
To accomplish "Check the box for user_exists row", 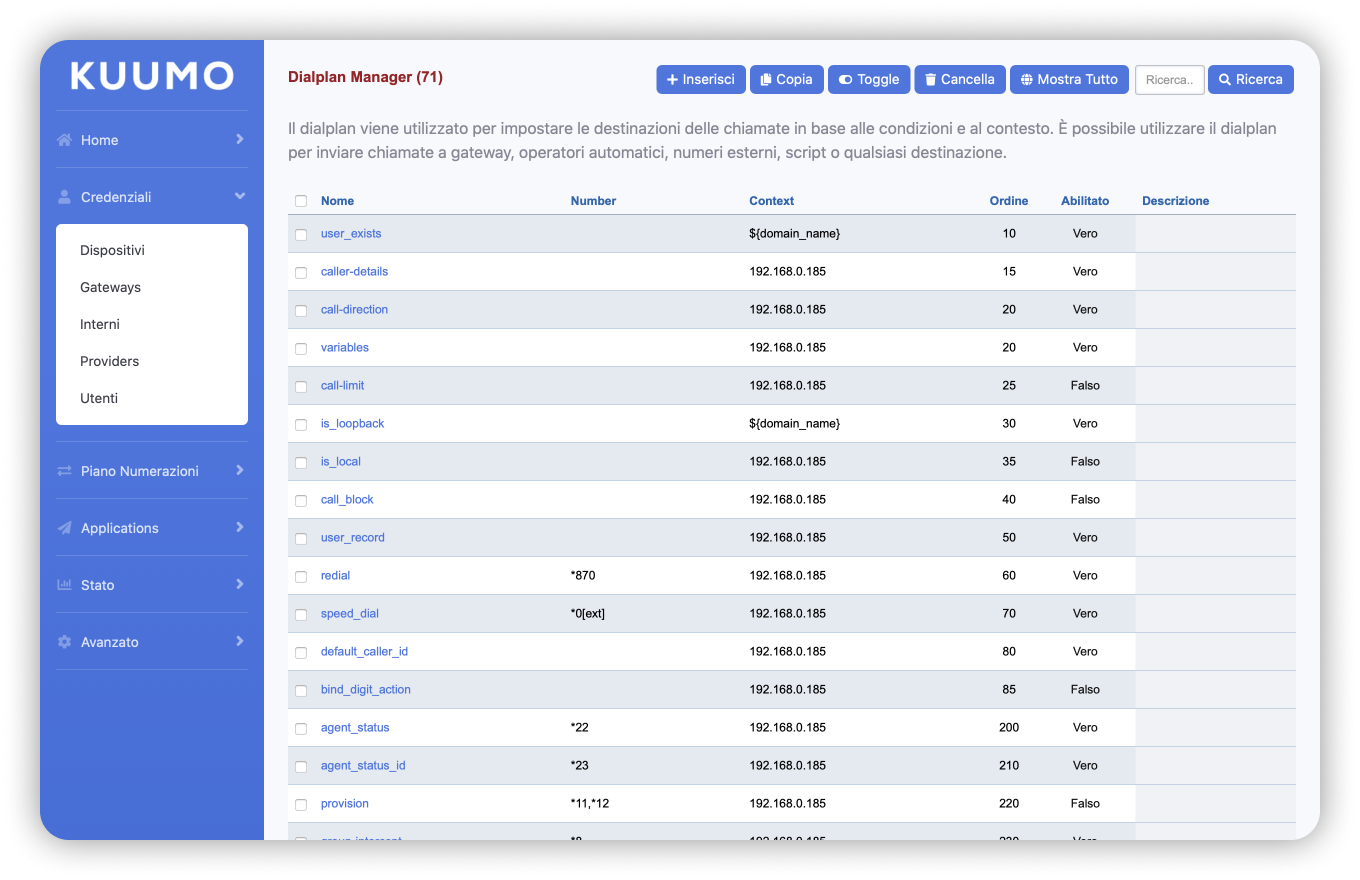I will click(301, 235).
